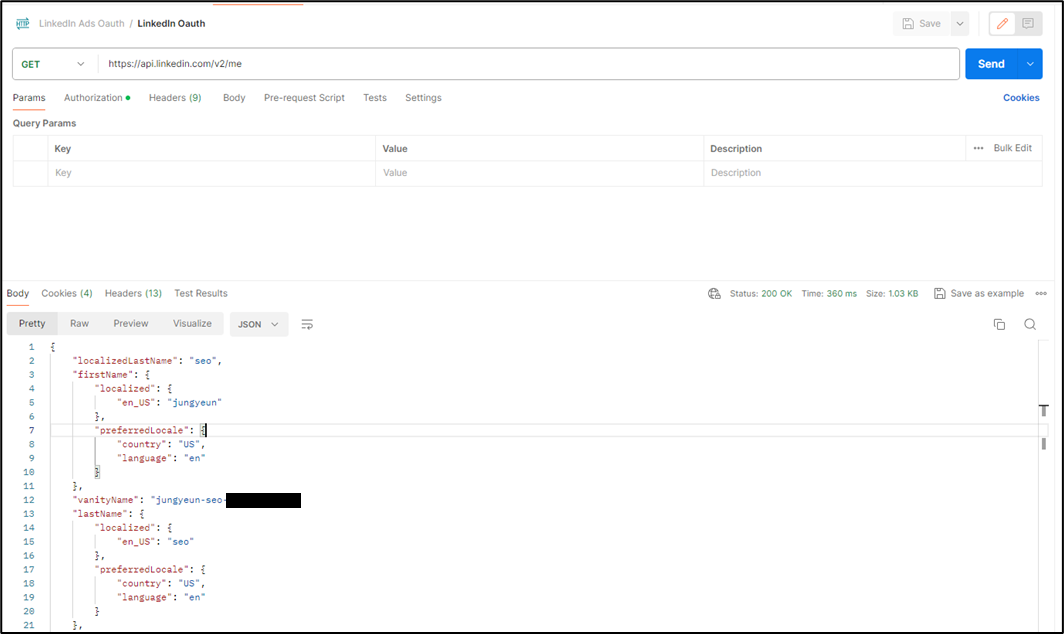Click the HTTP request type icon
The width and height of the screenshot is (1064, 634).
[22, 23]
